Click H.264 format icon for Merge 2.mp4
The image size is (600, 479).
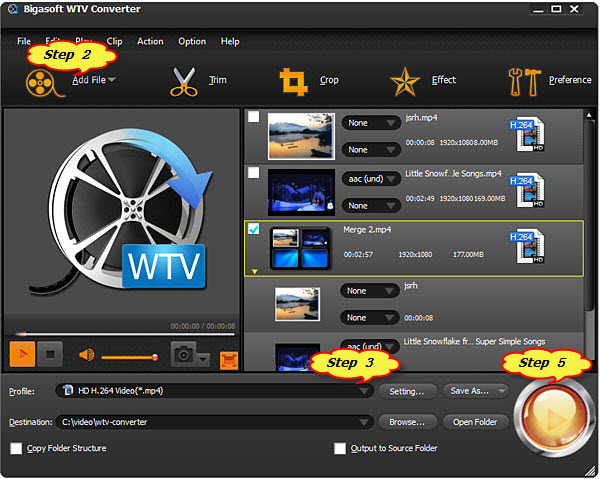coord(527,246)
